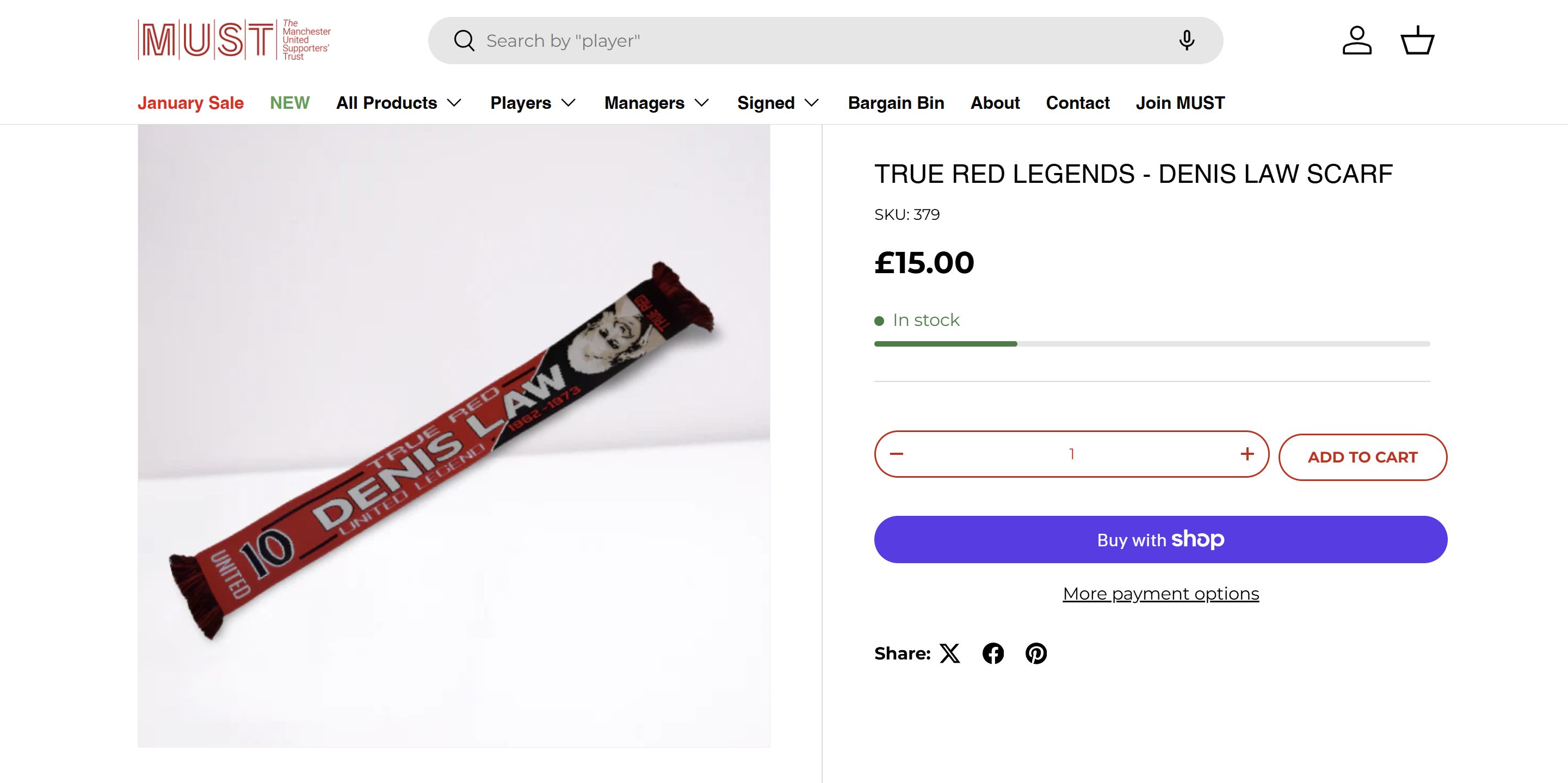This screenshot has width=1568, height=783.
Task: Click the MUST logo
Action: click(x=234, y=40)
